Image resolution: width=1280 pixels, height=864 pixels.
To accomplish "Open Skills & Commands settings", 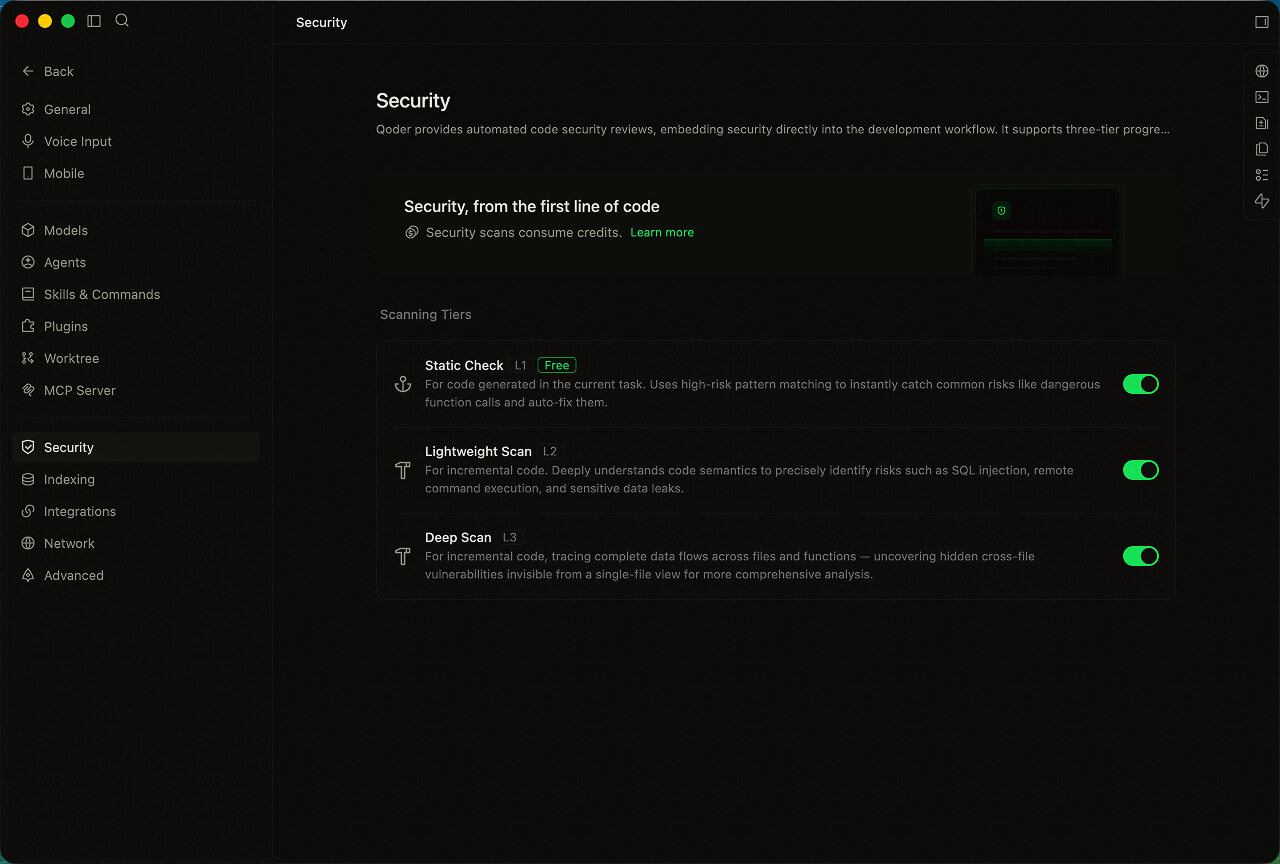I will [x=136, y=294].
